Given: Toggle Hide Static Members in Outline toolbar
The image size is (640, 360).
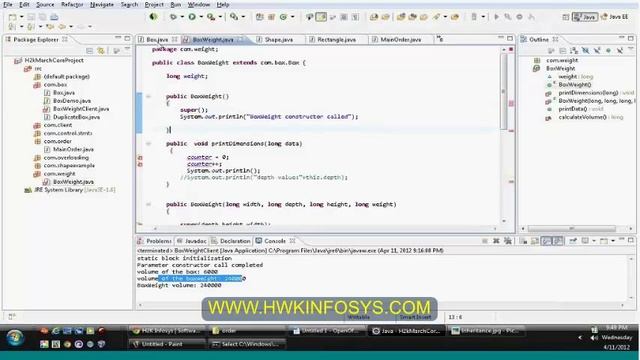Looking at the screenshot, I should 597,51.
